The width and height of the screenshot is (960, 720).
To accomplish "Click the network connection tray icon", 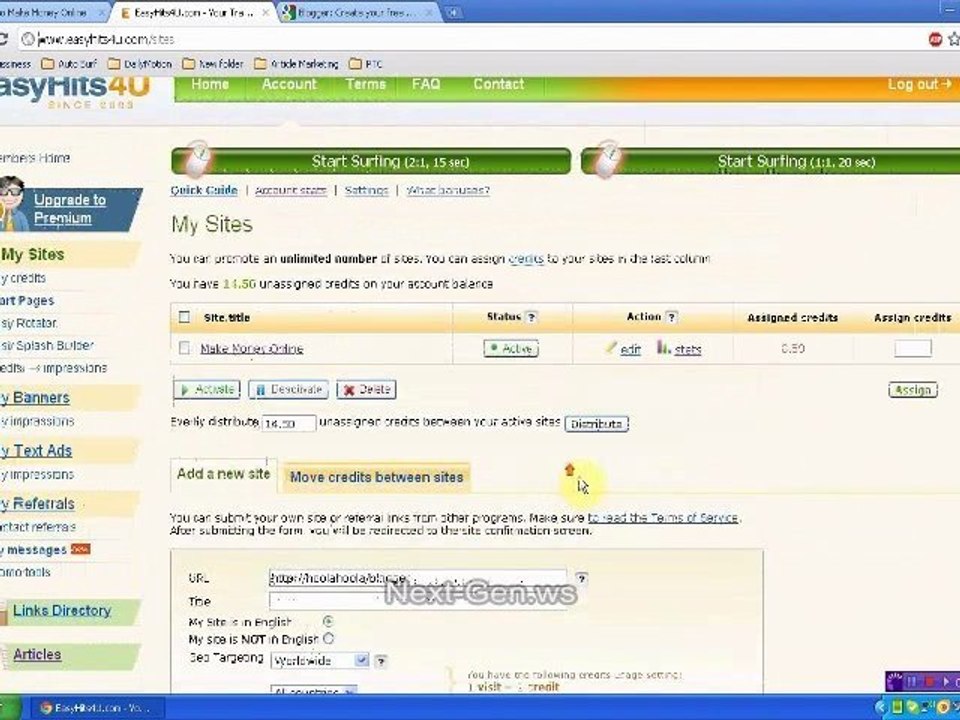I will 928,708.
